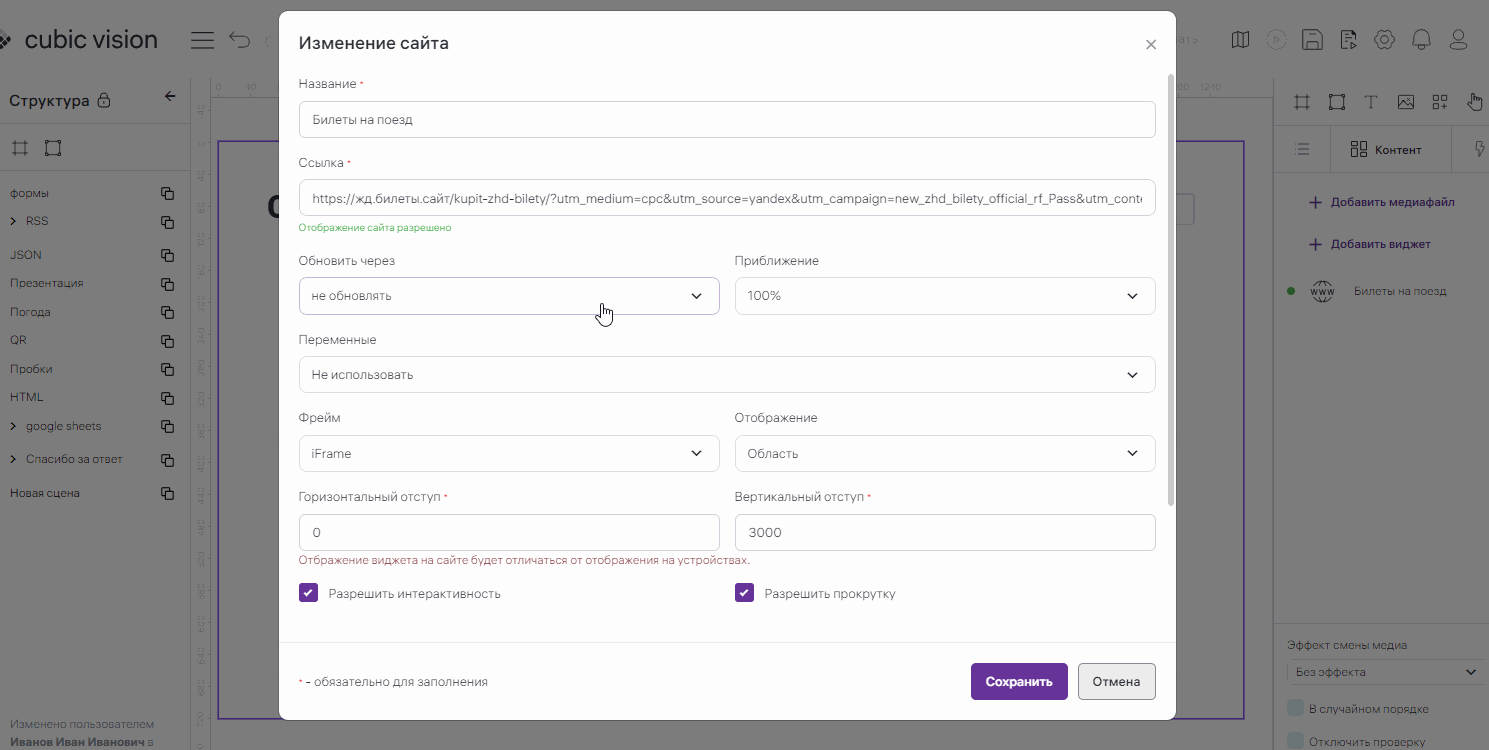Expand the Переменные dropdown
The height and width of the screenshot is (750, 1489).
[726, 375]
